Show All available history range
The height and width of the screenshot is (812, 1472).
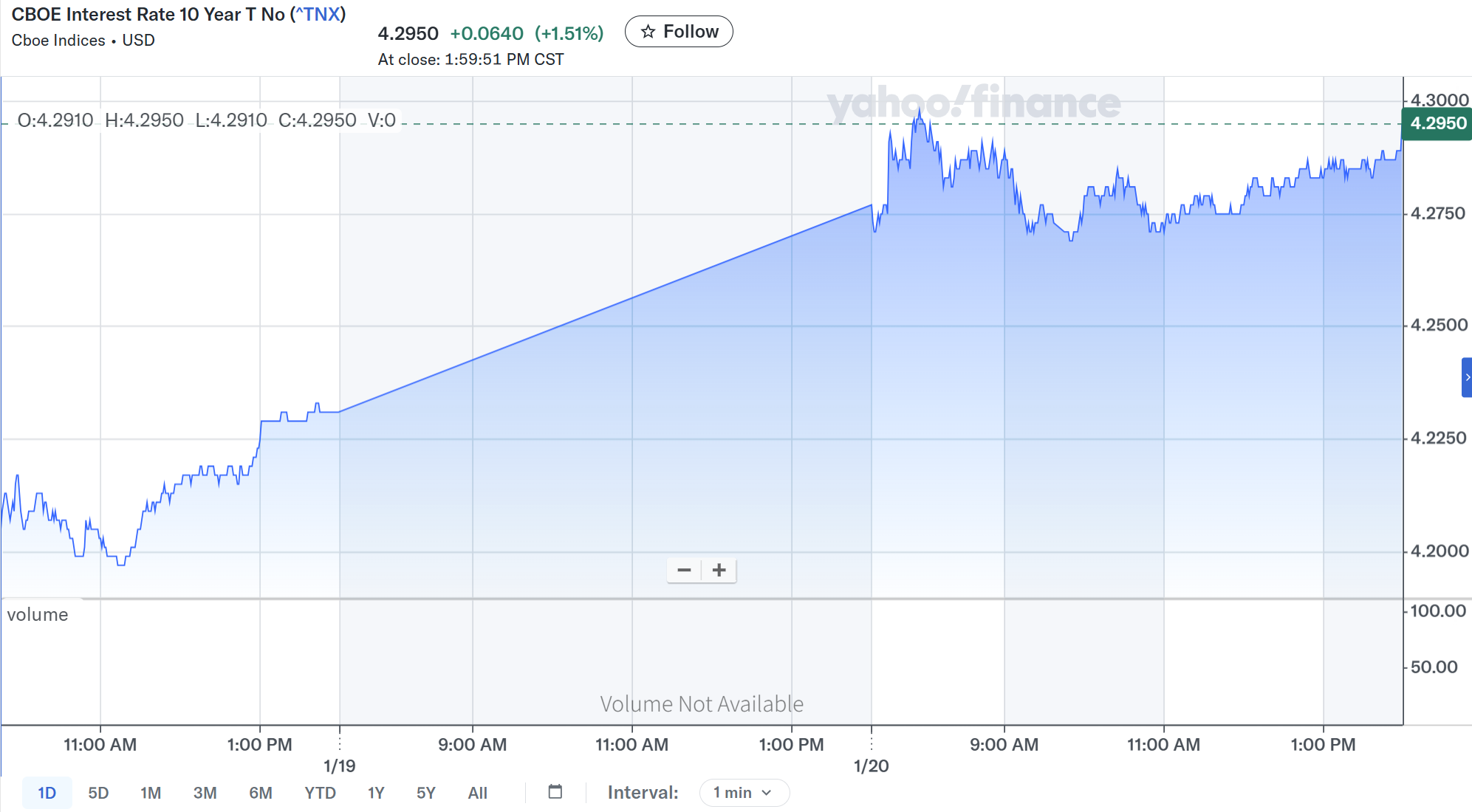[477, 793]
